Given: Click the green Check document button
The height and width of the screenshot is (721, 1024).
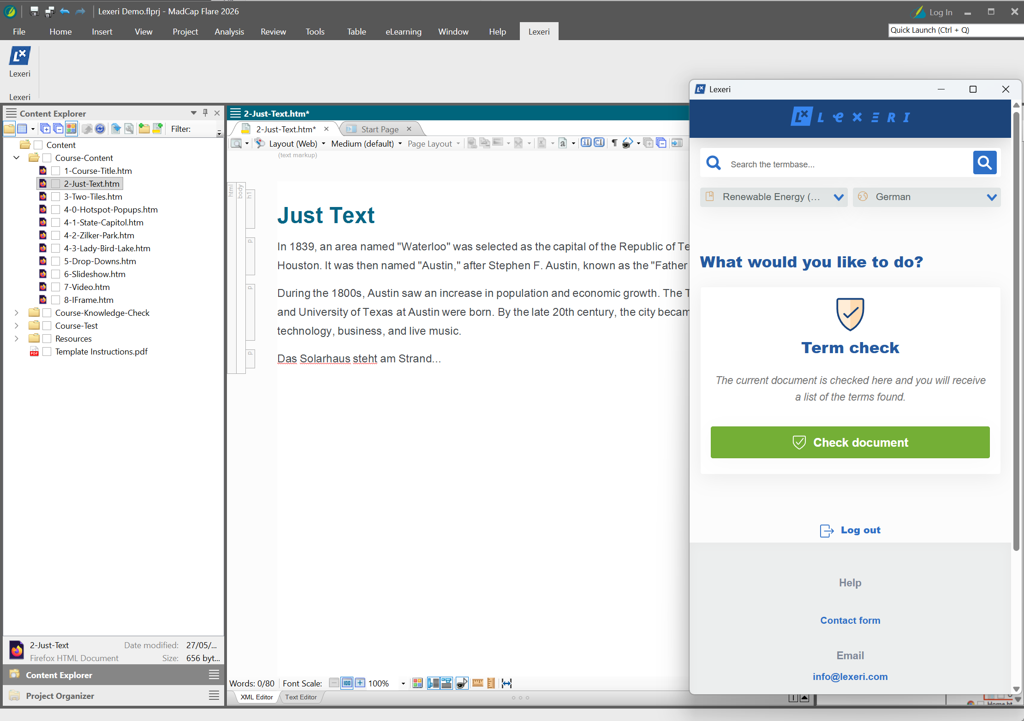Looking at the screenshot, I should [850, 442].
